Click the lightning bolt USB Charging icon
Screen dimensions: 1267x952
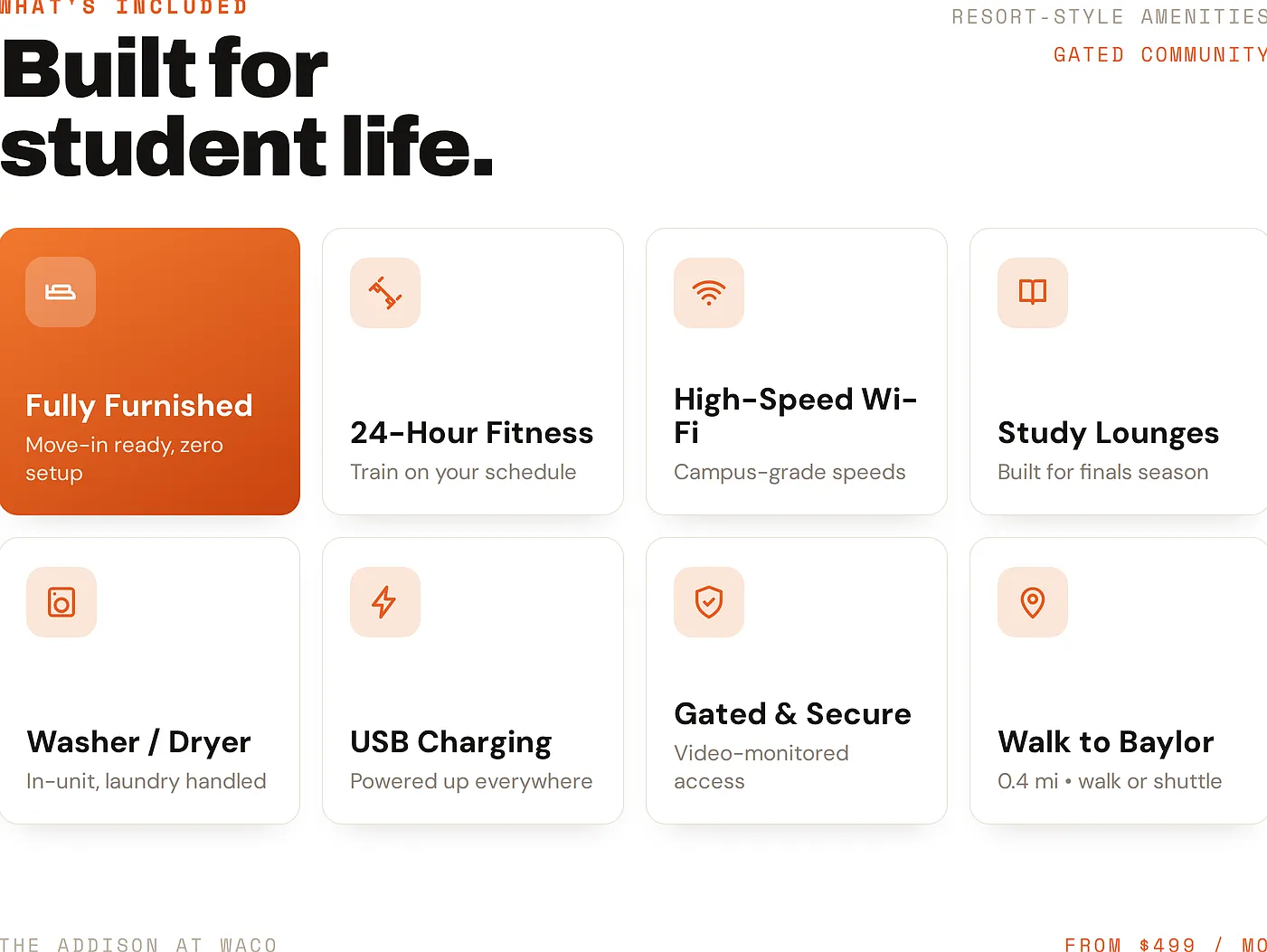click(x=384, y=602)
